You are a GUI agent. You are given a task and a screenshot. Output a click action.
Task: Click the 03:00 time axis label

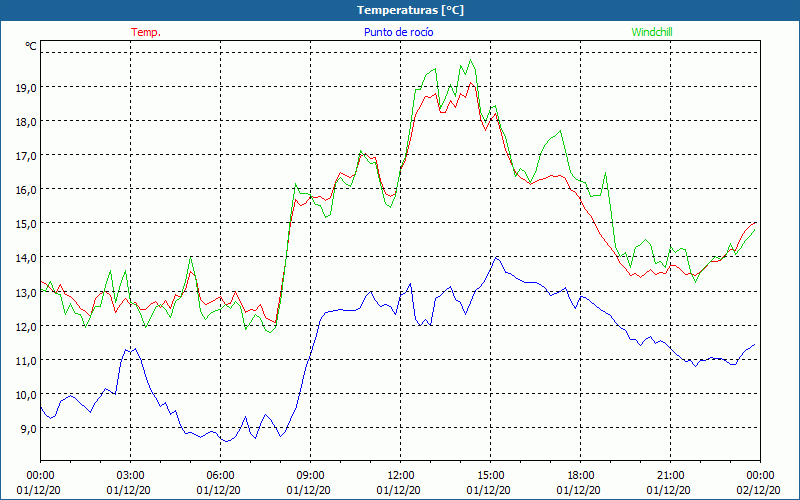click(130, 476)
